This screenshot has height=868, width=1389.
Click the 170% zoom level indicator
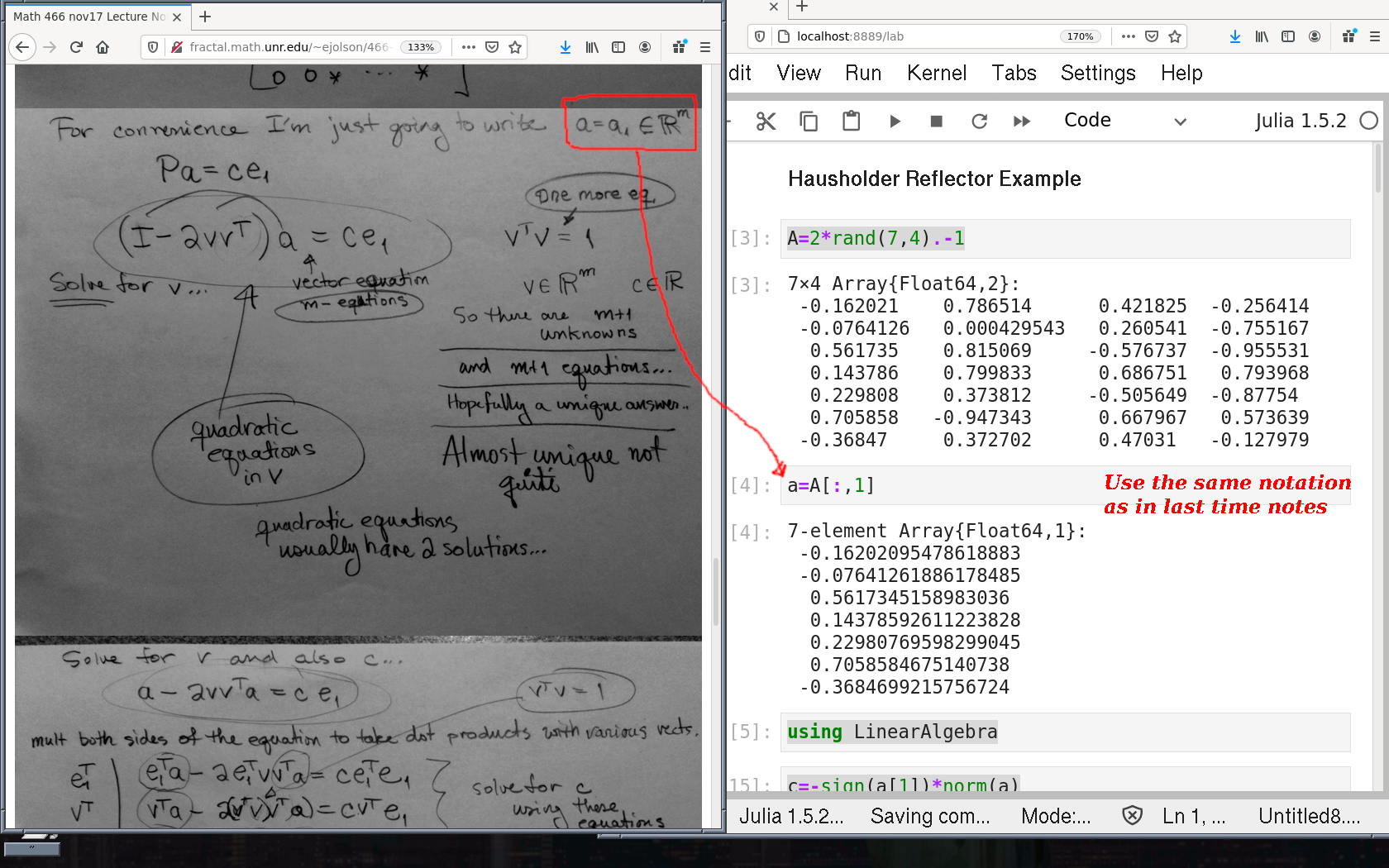[x=1080, y=36]
